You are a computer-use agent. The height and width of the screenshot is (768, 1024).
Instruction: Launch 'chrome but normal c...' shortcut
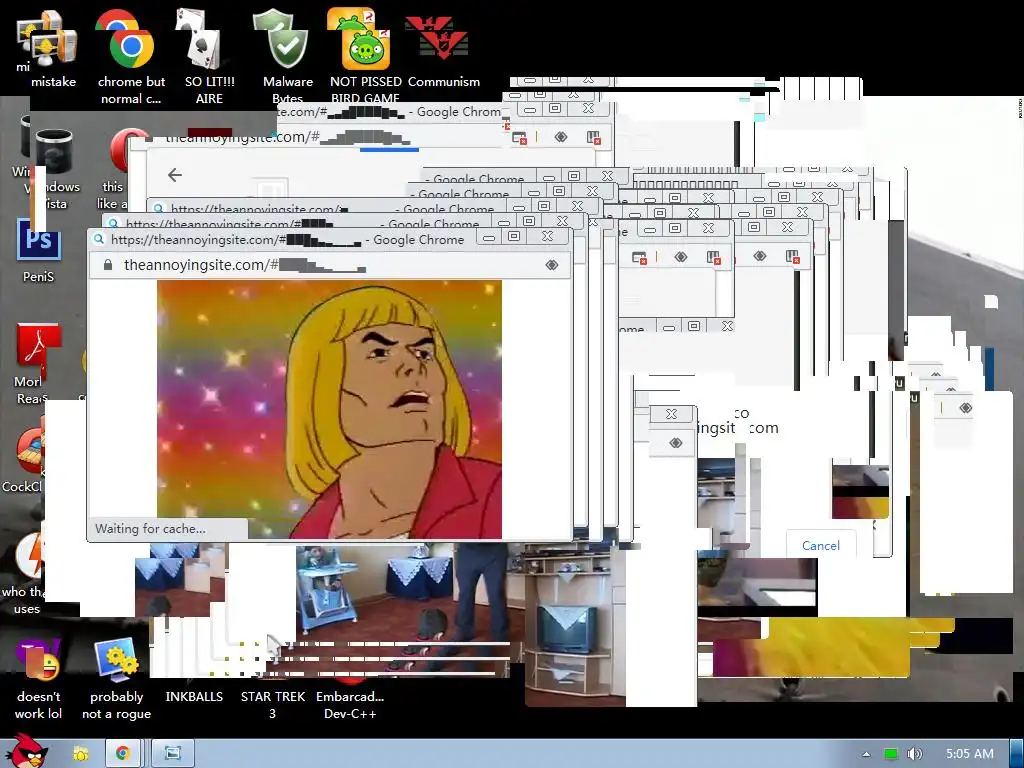click(x=131, y=56)
